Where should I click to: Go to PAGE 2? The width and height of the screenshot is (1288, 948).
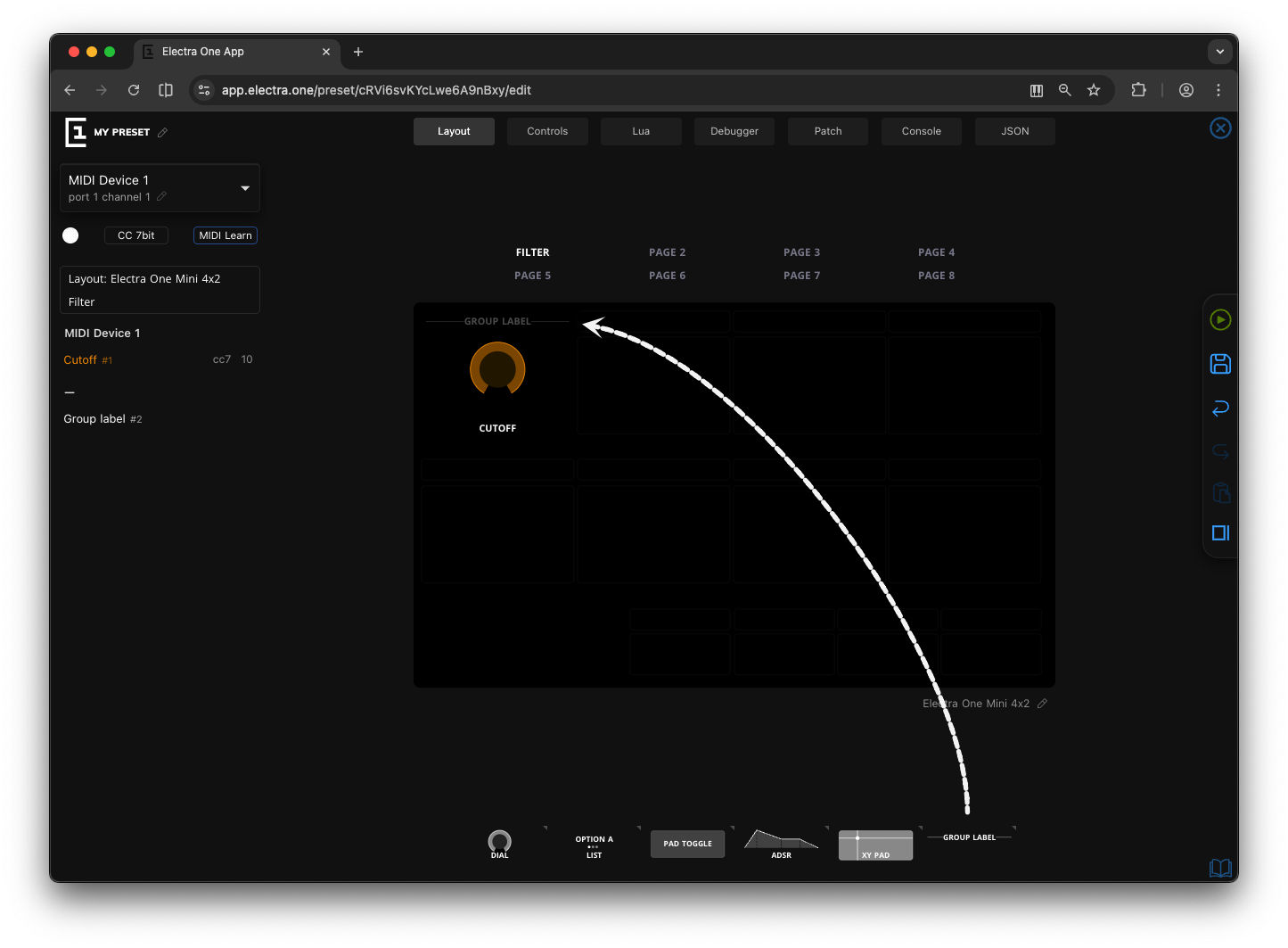coord(667,252)
